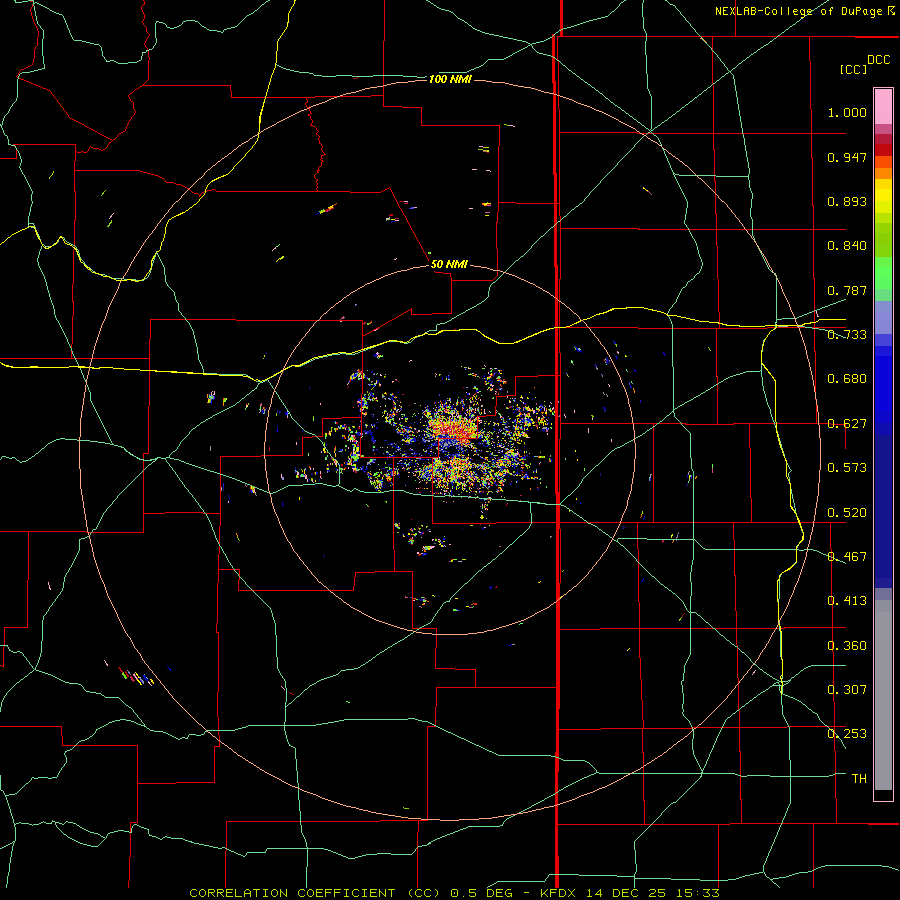
Task: Click the TH threshold label
Action: point(859,779)
